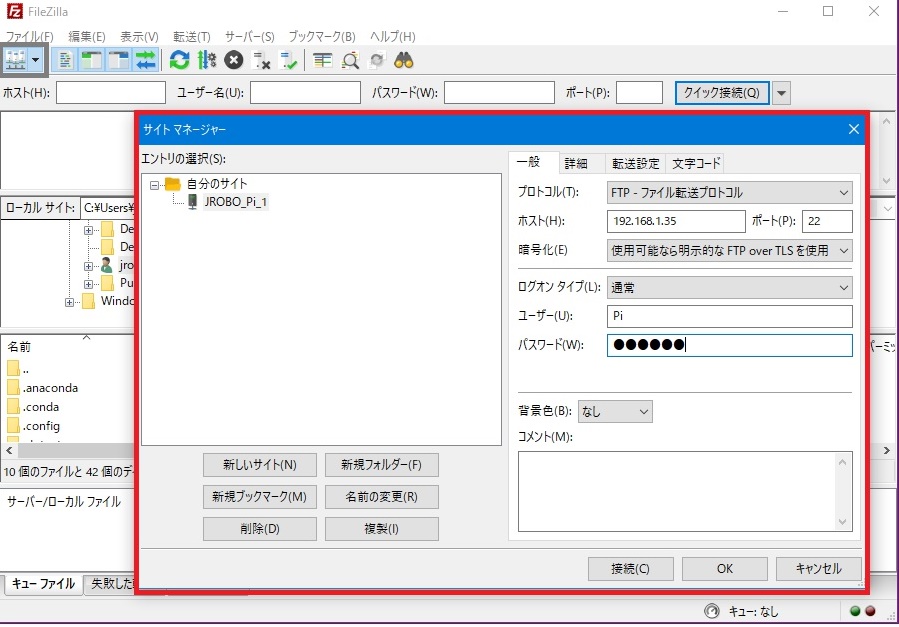Open the ファイル(F) menu
Viewport: 899px width, 627px height.
click(30, 37)
